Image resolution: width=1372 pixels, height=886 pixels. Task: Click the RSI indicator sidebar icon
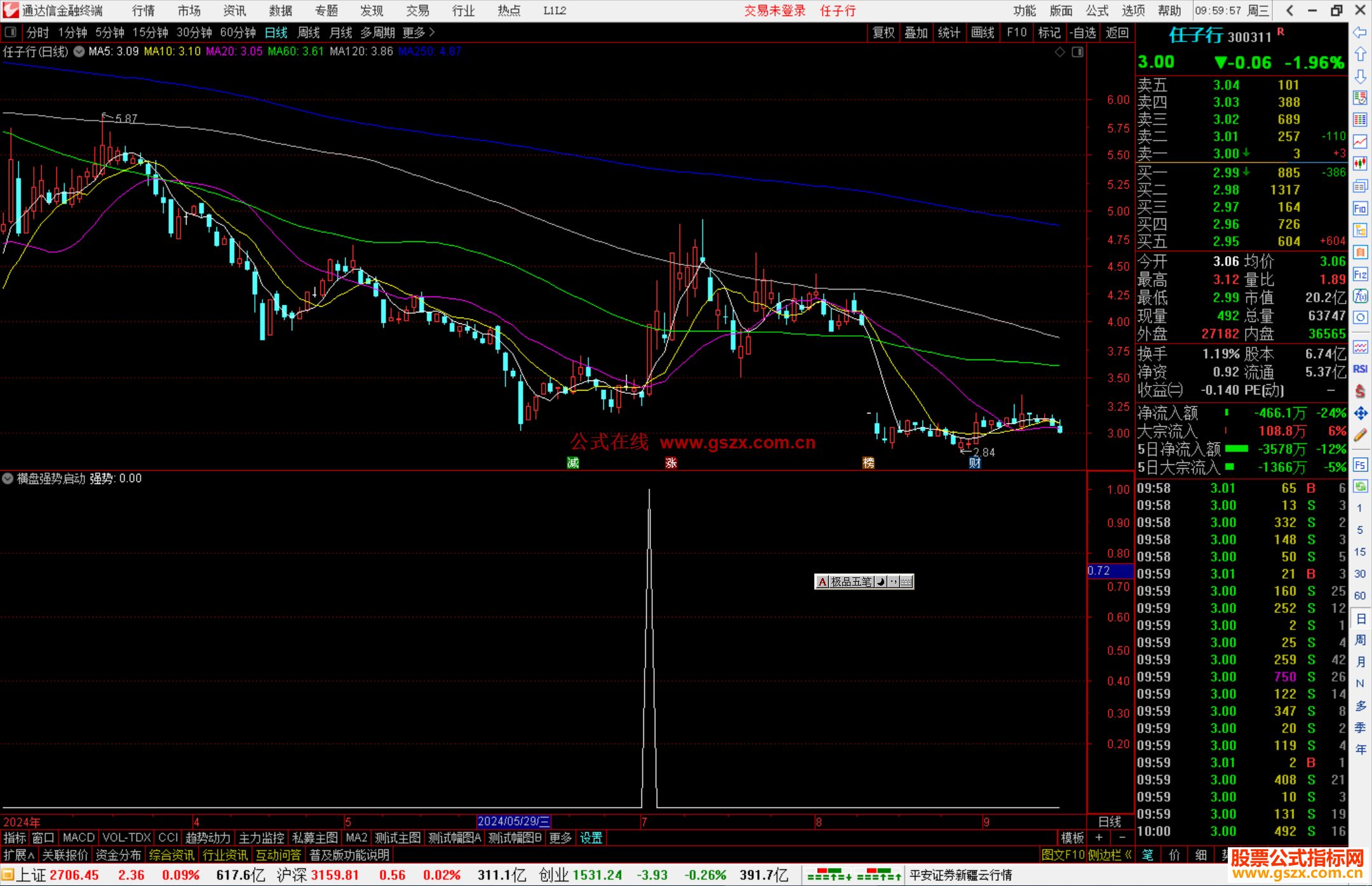pos(1360,369)
